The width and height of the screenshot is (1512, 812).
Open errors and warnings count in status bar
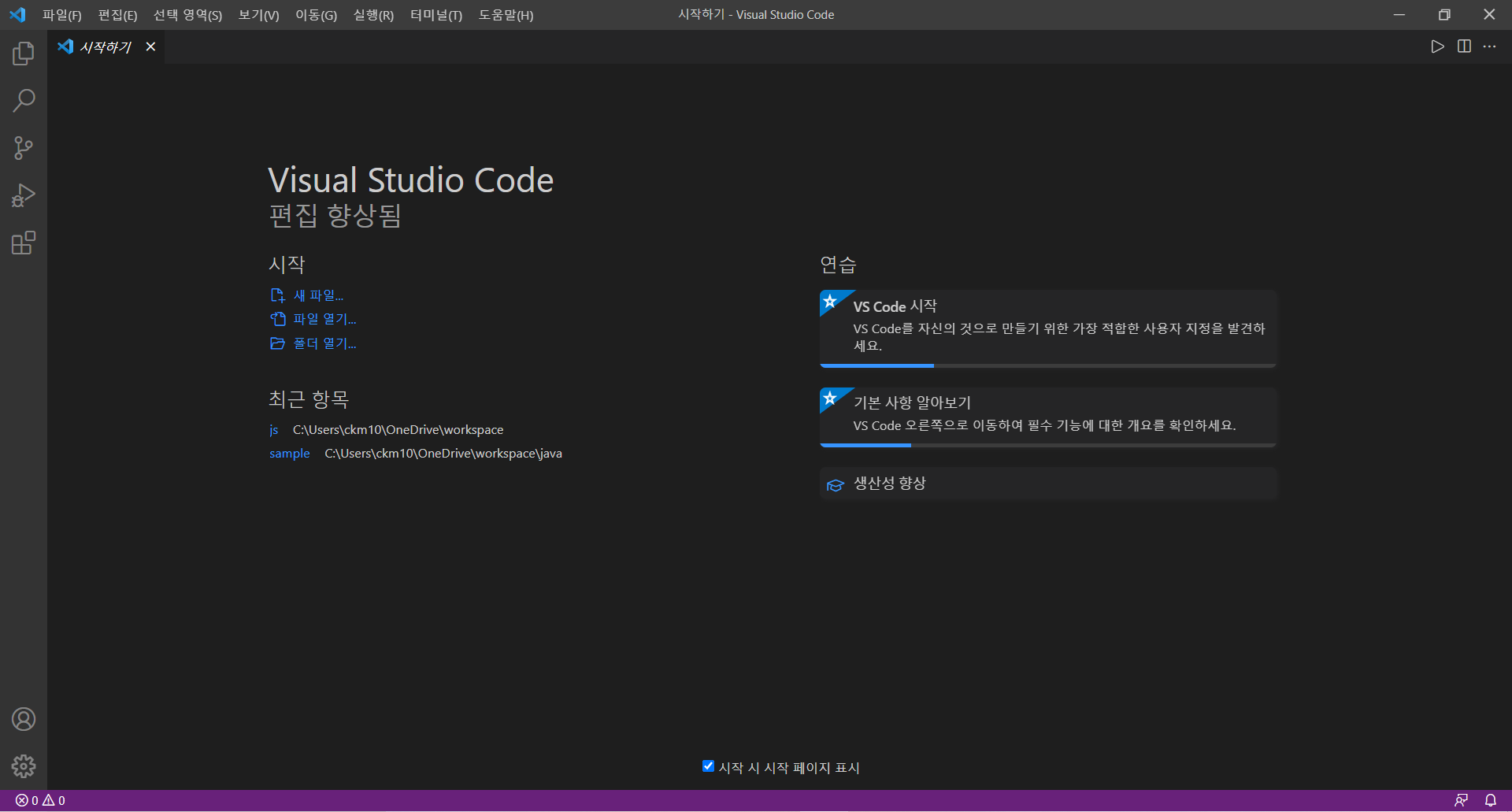click(40, 800)
